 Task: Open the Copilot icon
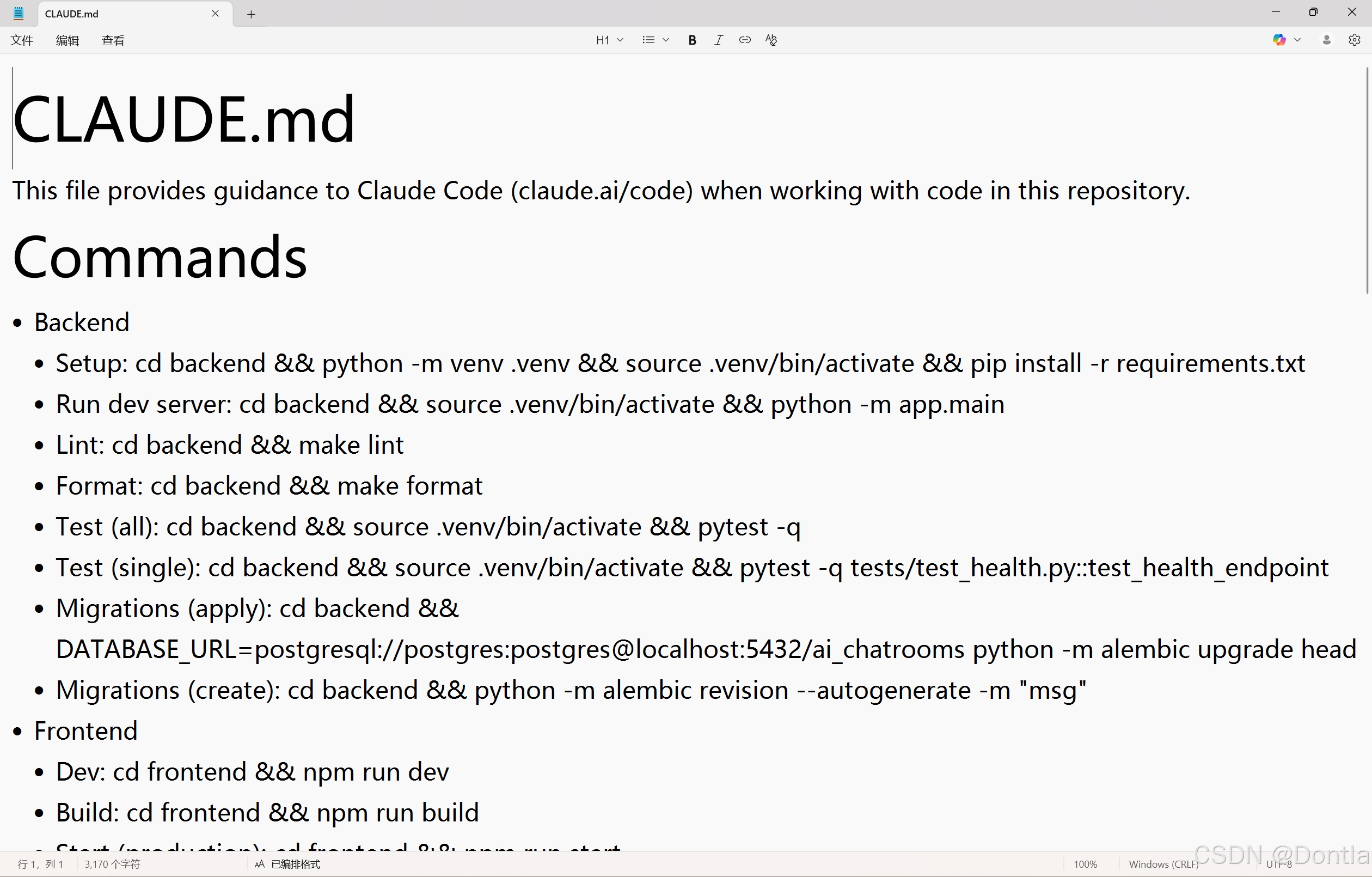point(1279,40)
